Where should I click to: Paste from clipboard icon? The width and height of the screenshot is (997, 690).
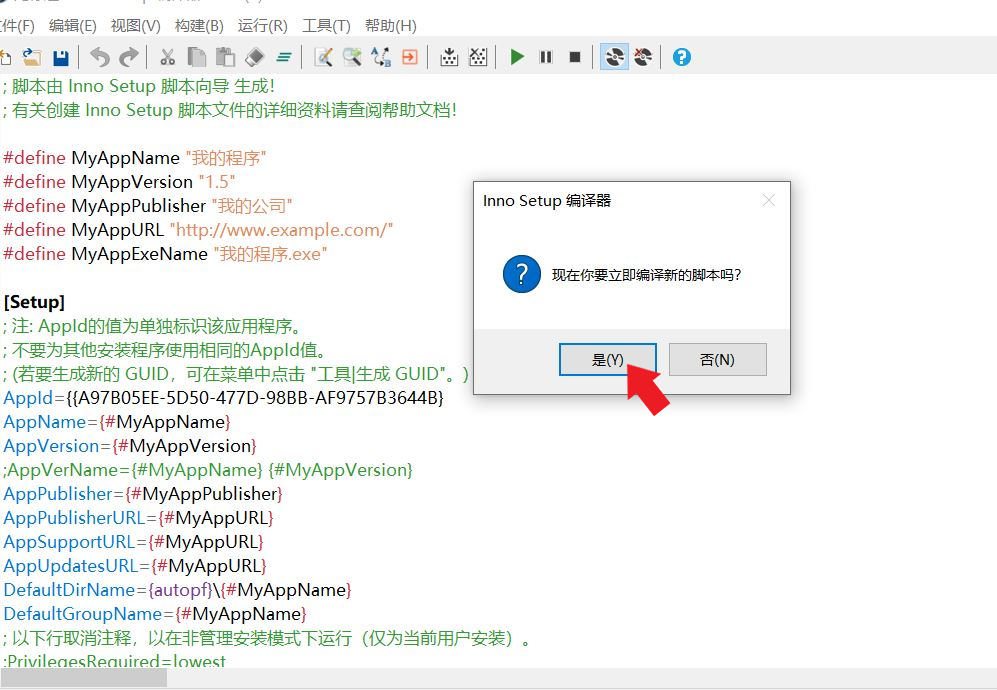coord(225,57)
